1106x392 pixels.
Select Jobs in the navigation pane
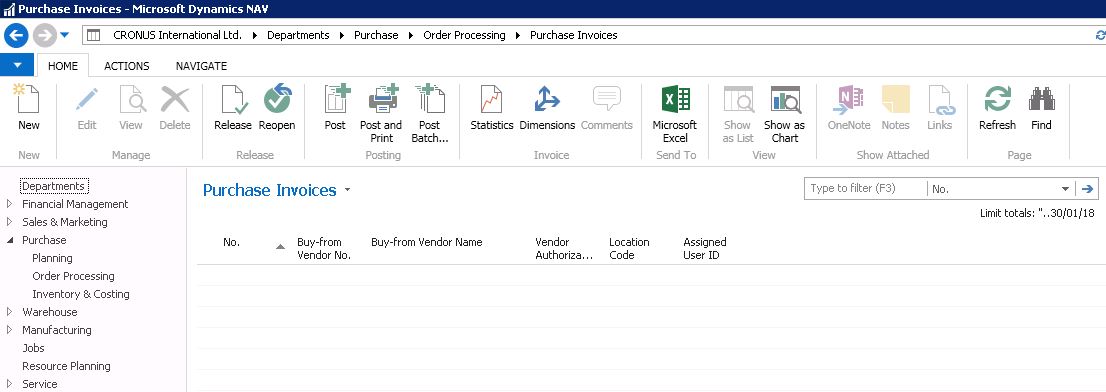click(x=33, y=348)
